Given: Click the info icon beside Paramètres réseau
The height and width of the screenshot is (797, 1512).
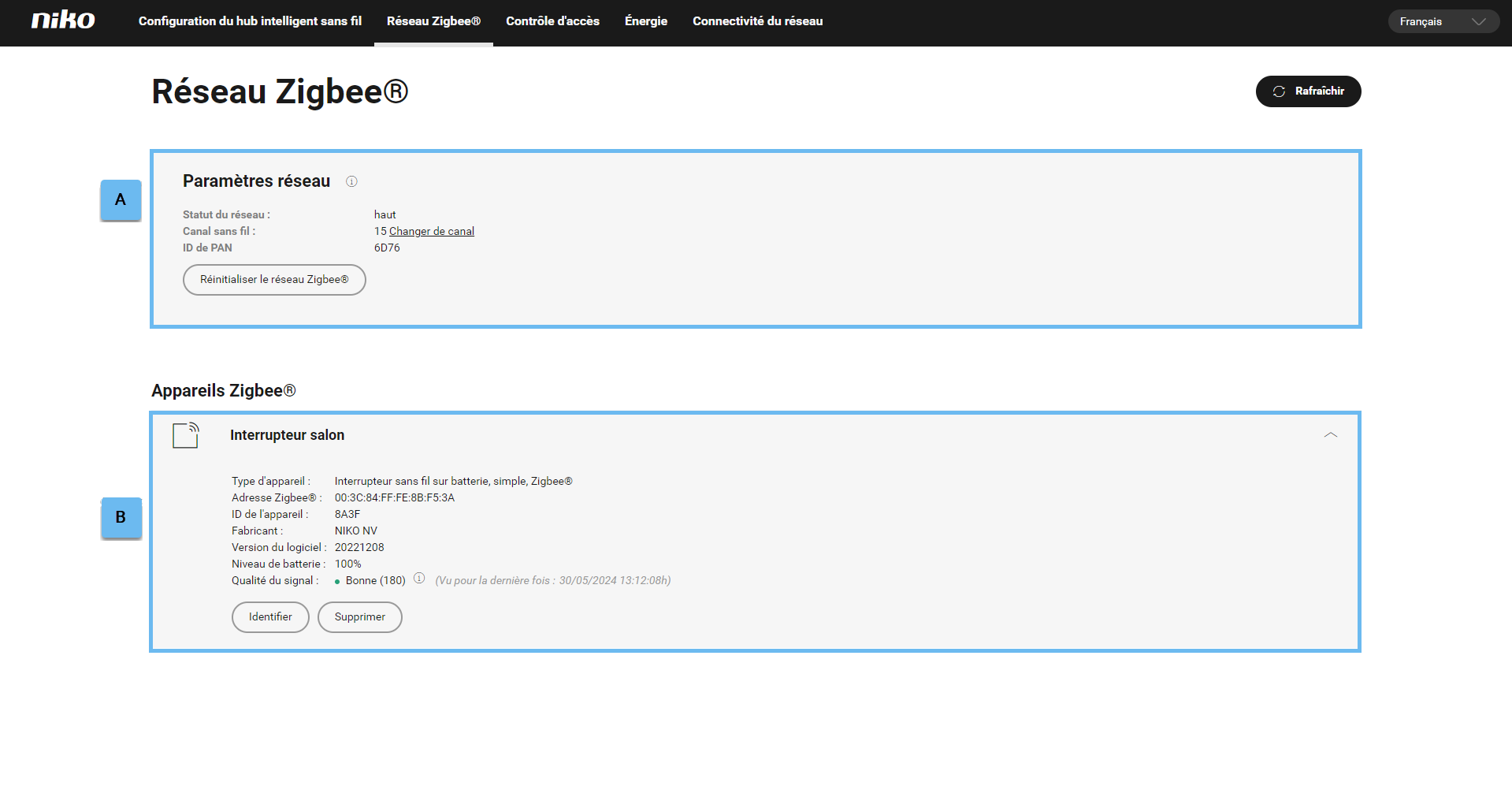Looking at the screenshot, I should tap(351, 181).
